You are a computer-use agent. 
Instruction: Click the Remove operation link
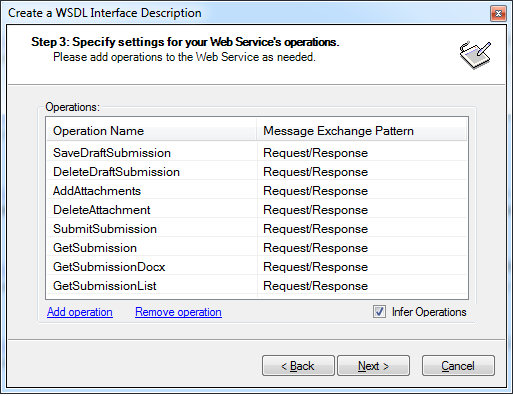tap(178, 312)
